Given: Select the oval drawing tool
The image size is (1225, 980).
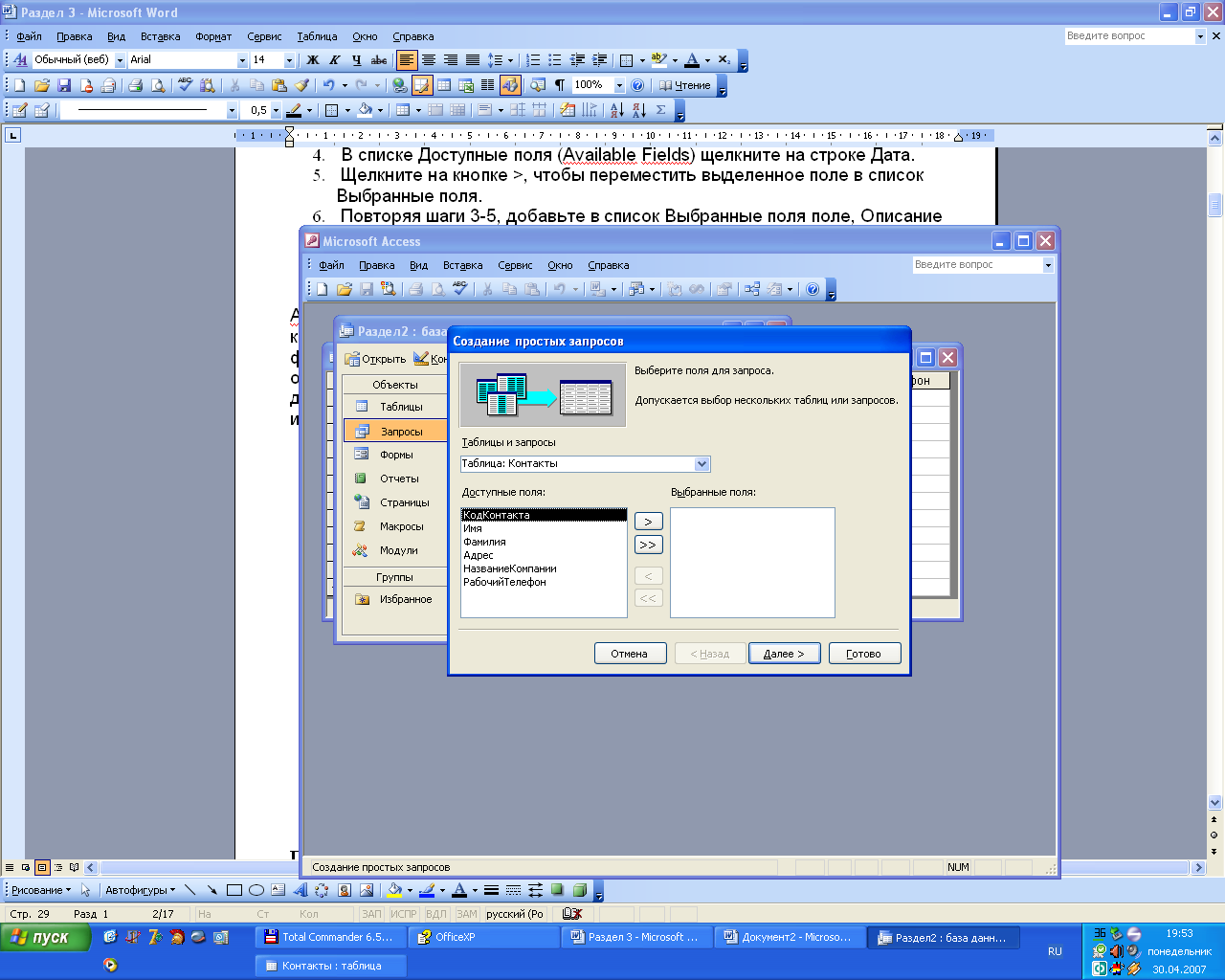Looking at the screenshot, I should pyautogui.click(x=256, y=890).
